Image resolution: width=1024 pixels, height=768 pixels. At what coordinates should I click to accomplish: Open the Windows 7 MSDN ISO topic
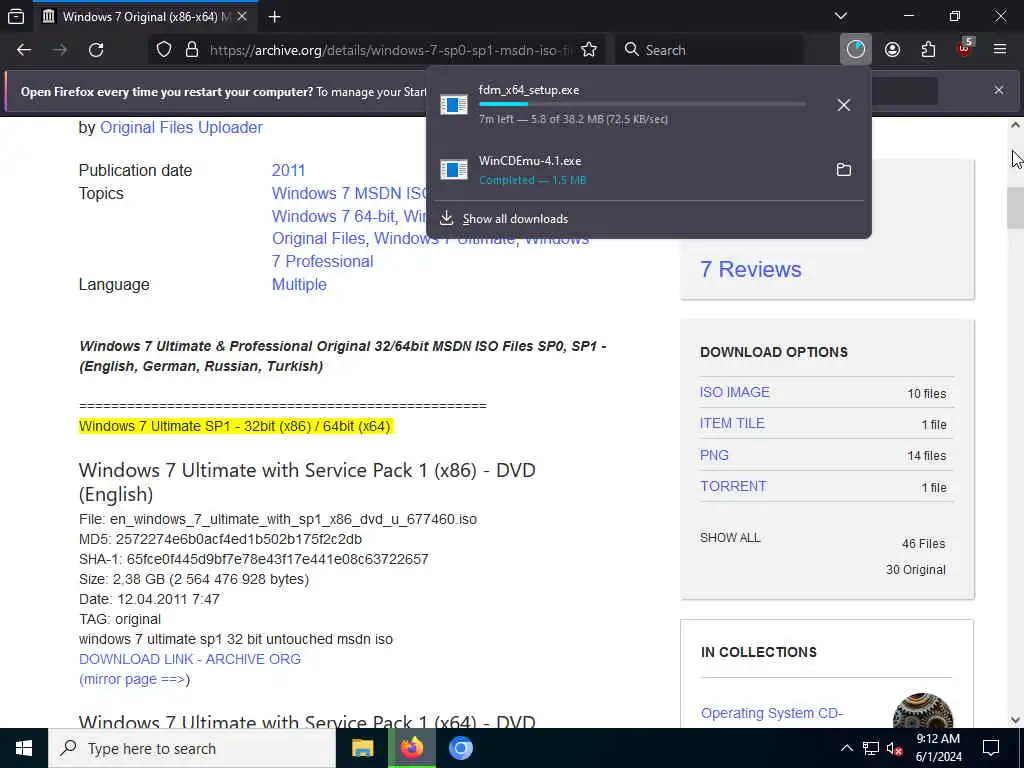click(349, 193)
